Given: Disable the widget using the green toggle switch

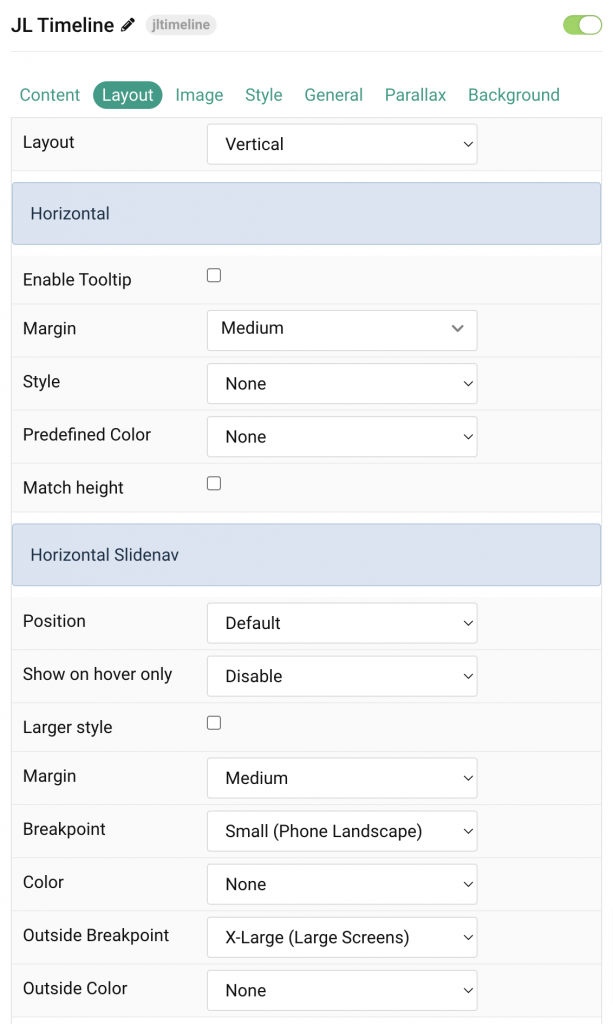Looking at the screenshot, I should pyautogui.click(x=582, y=24).
